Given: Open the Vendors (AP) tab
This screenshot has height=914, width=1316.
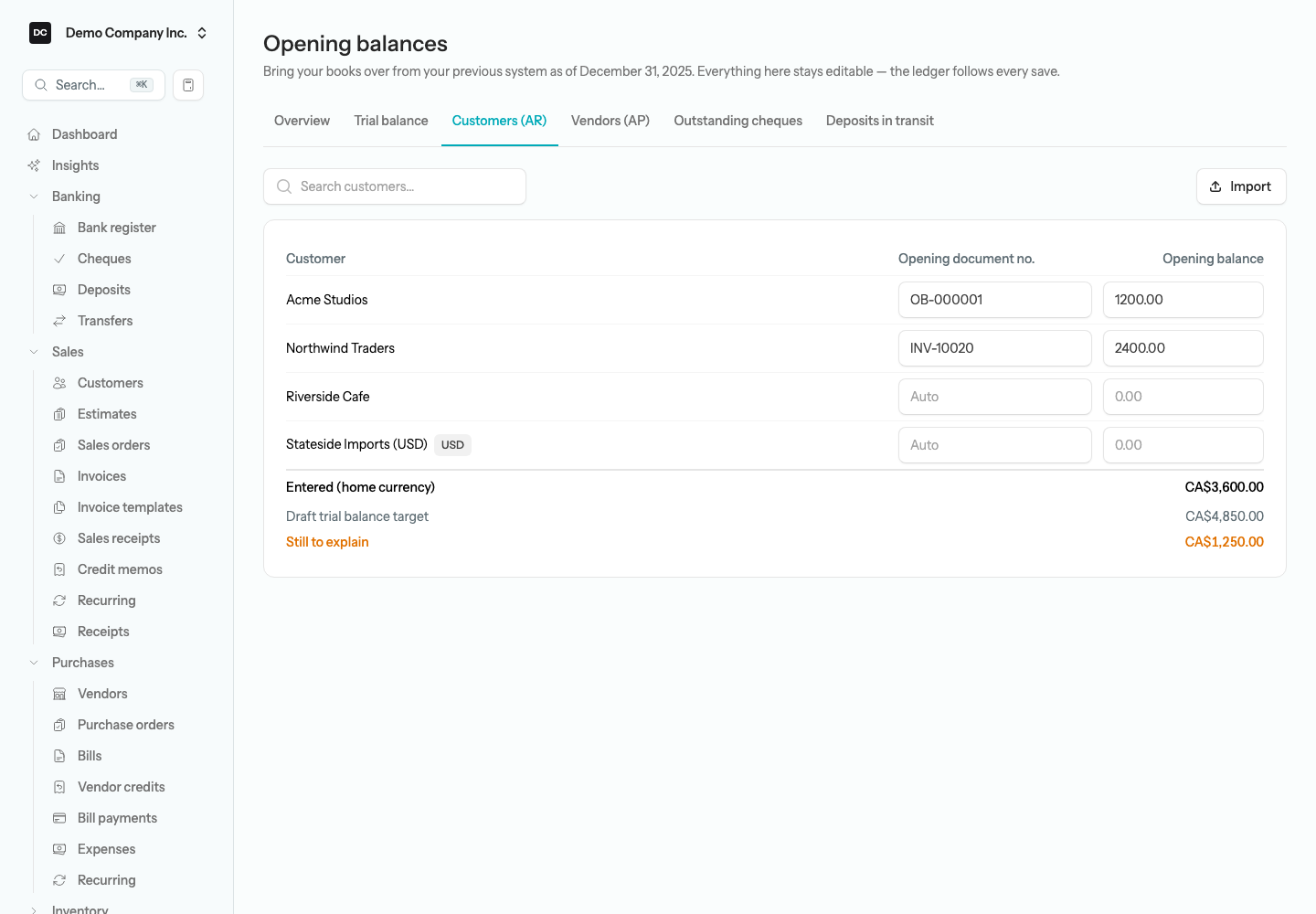Looking at the screenshot, I should 610,121.
